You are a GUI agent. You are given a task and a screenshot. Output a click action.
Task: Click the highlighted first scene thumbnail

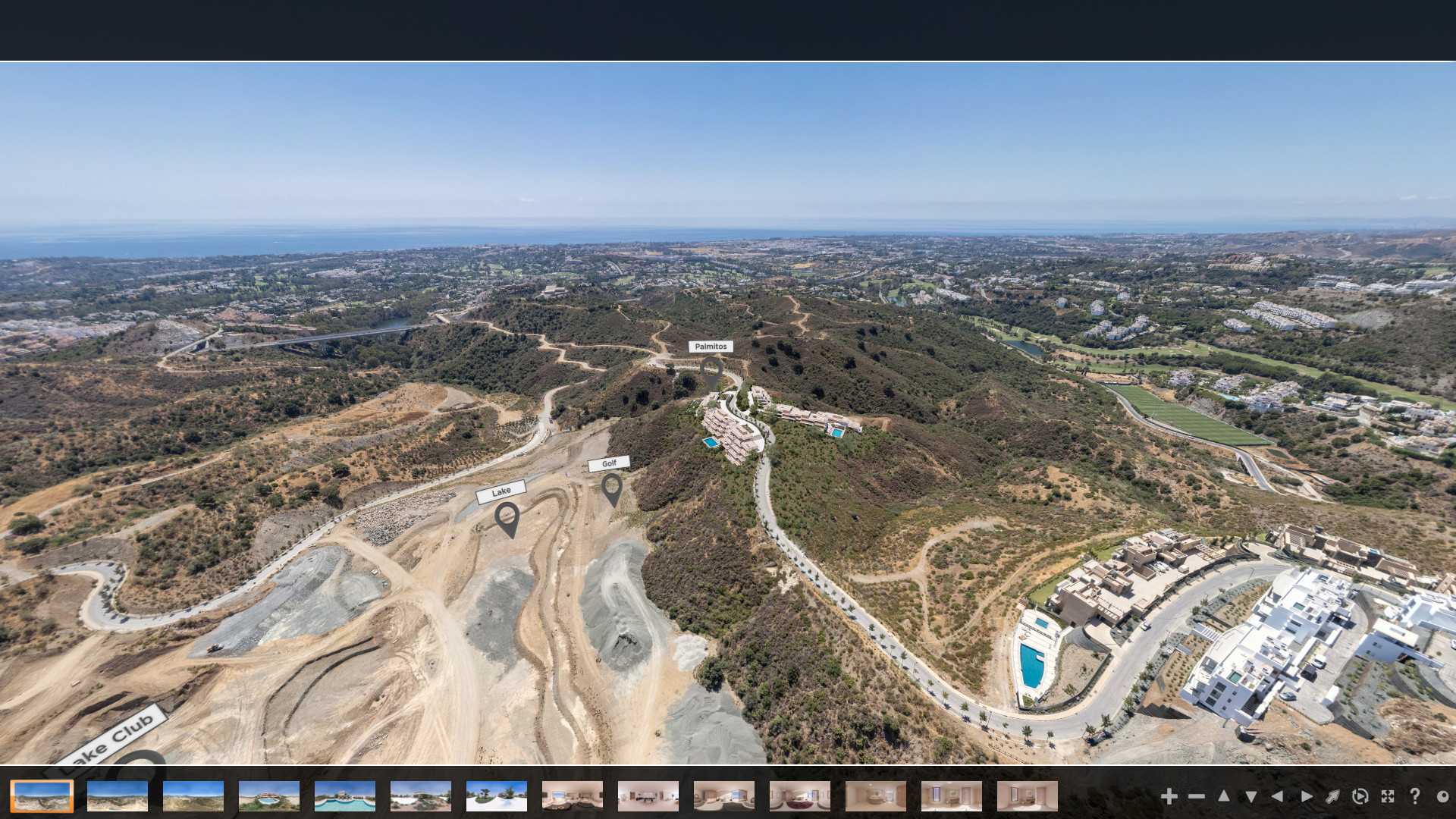pyautogui.click(x=42, y=796)
